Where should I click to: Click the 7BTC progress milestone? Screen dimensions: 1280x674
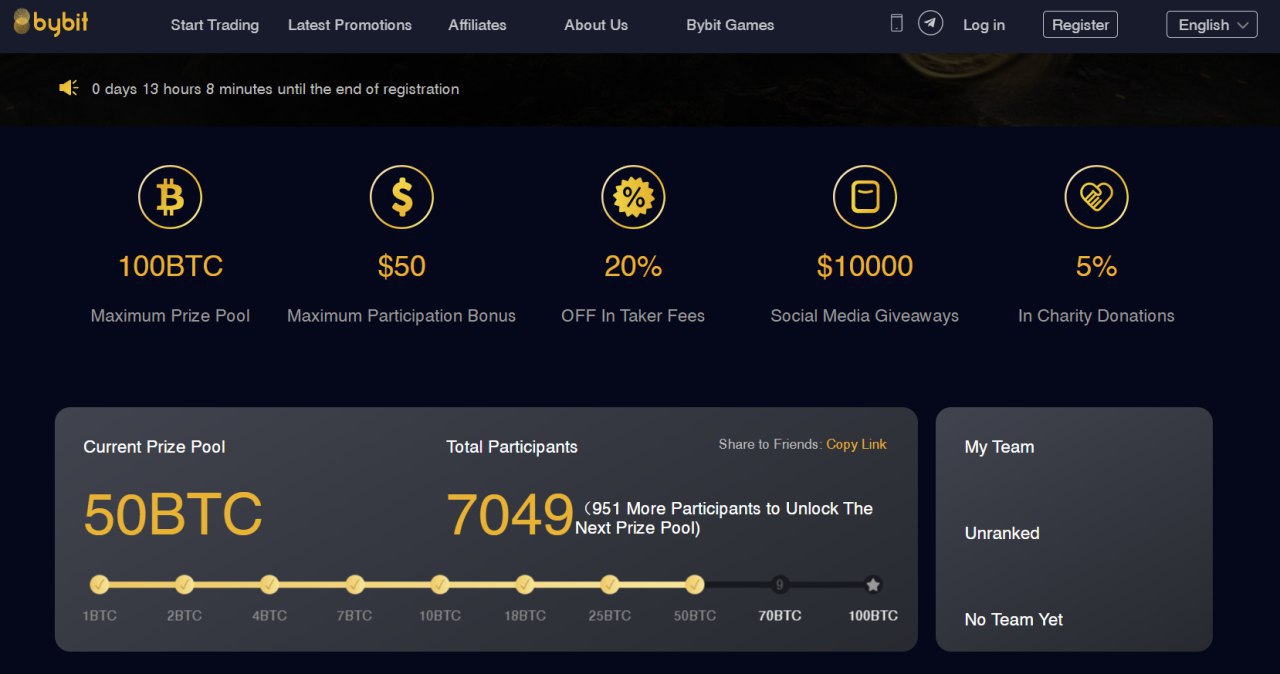click(x=355, y=585)
